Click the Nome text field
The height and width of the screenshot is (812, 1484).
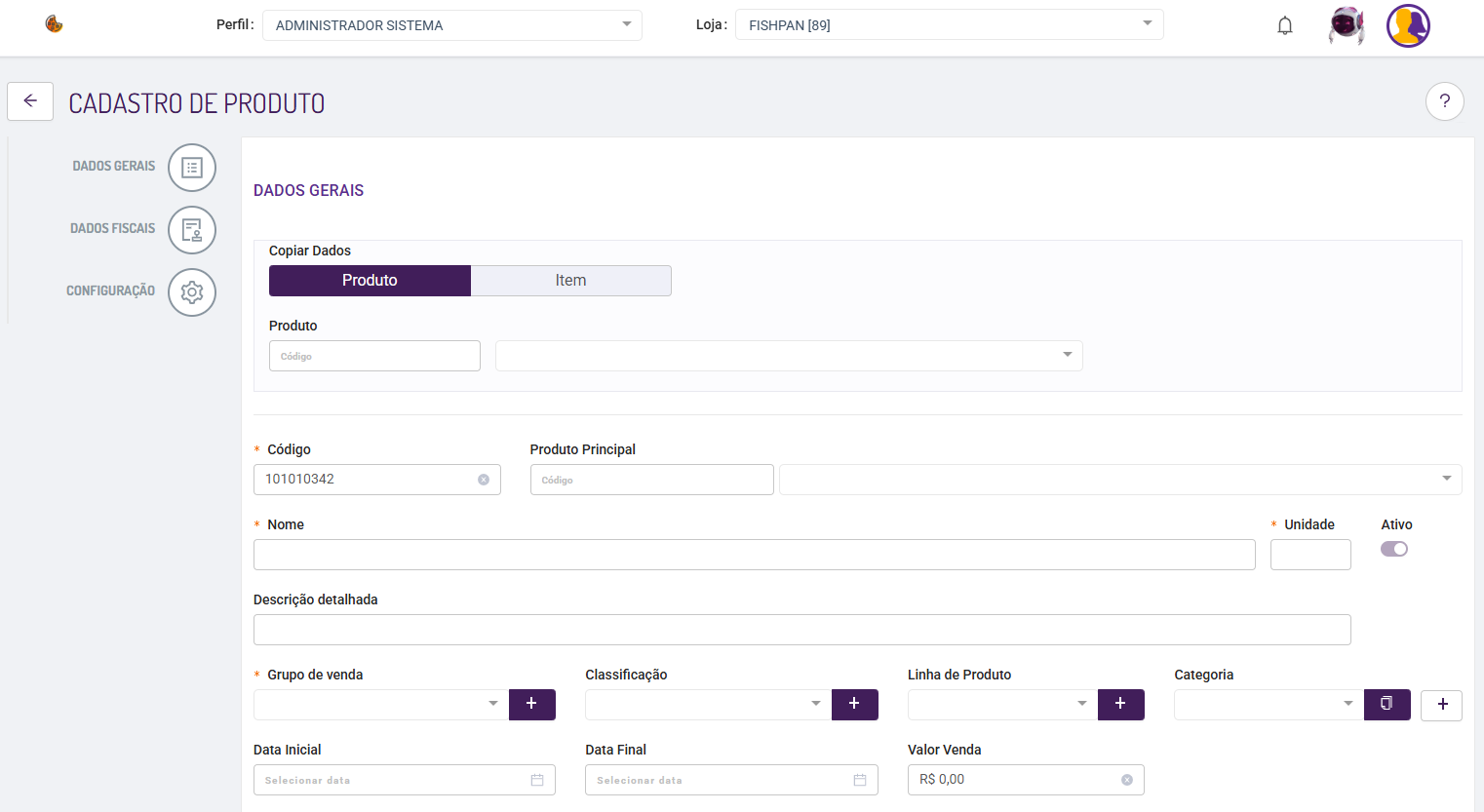(x=754, y=555)
